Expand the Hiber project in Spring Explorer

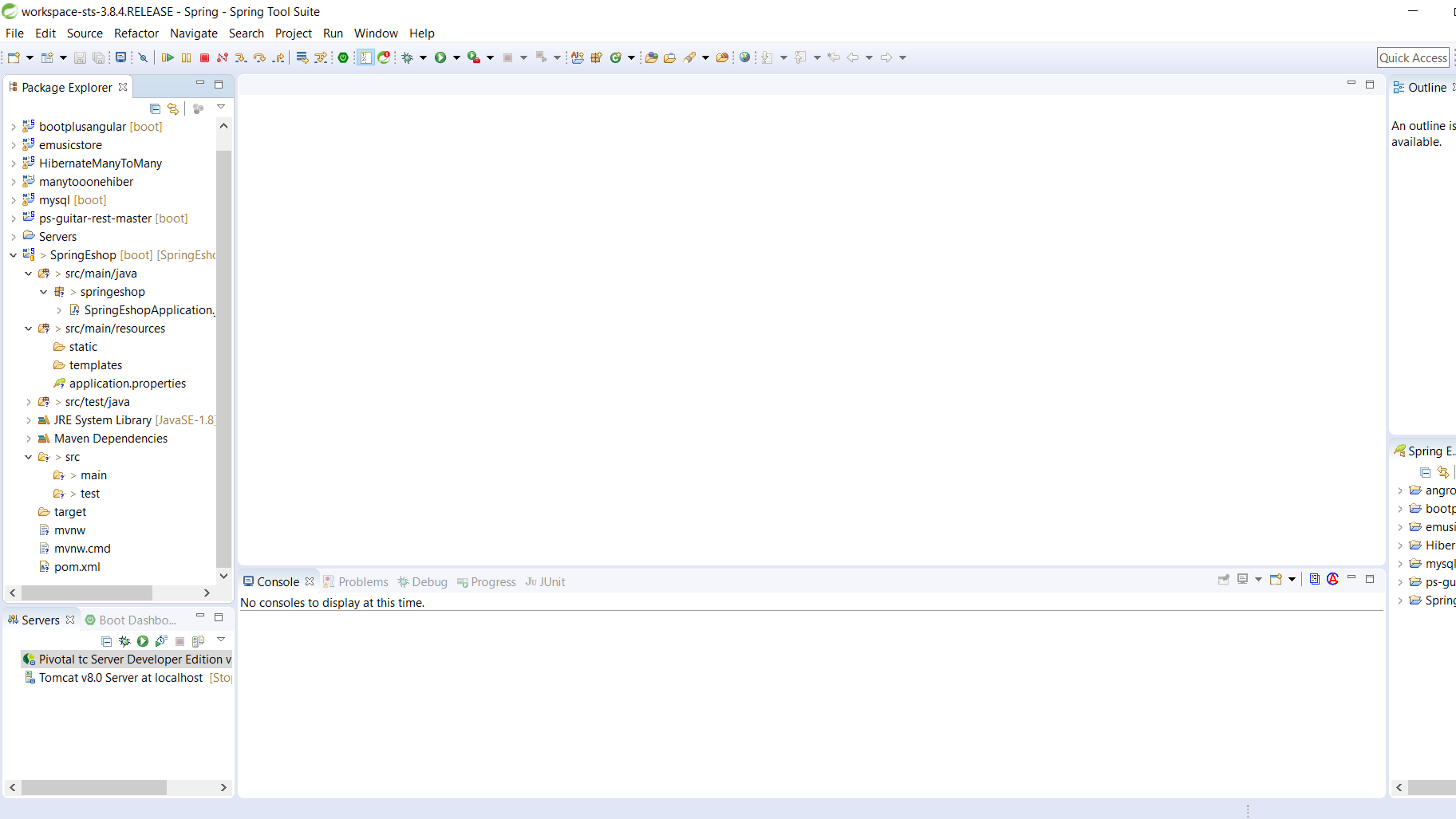pos(1400,545)
